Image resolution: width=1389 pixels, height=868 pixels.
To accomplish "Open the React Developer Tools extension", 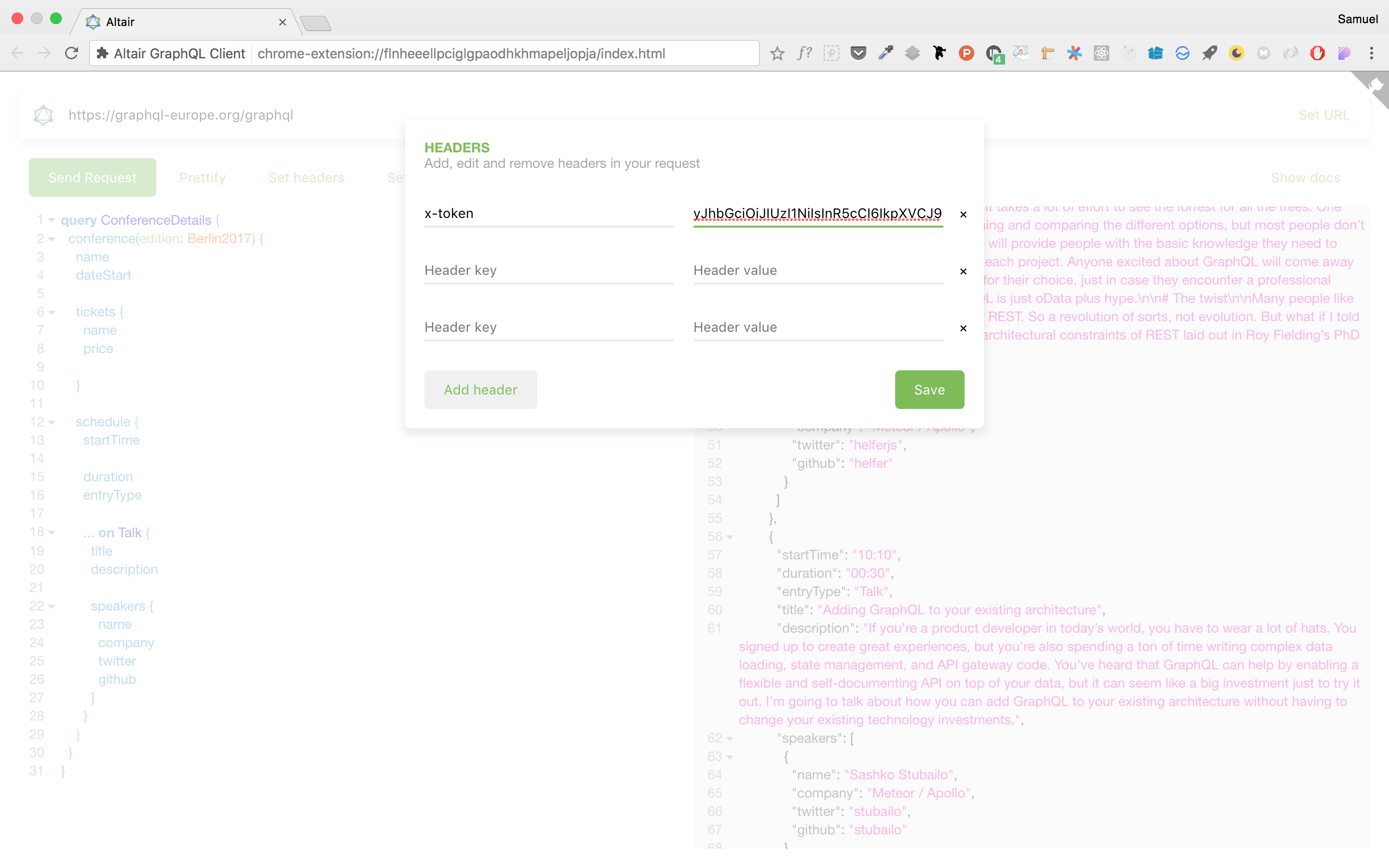I will pos(1101,53).
